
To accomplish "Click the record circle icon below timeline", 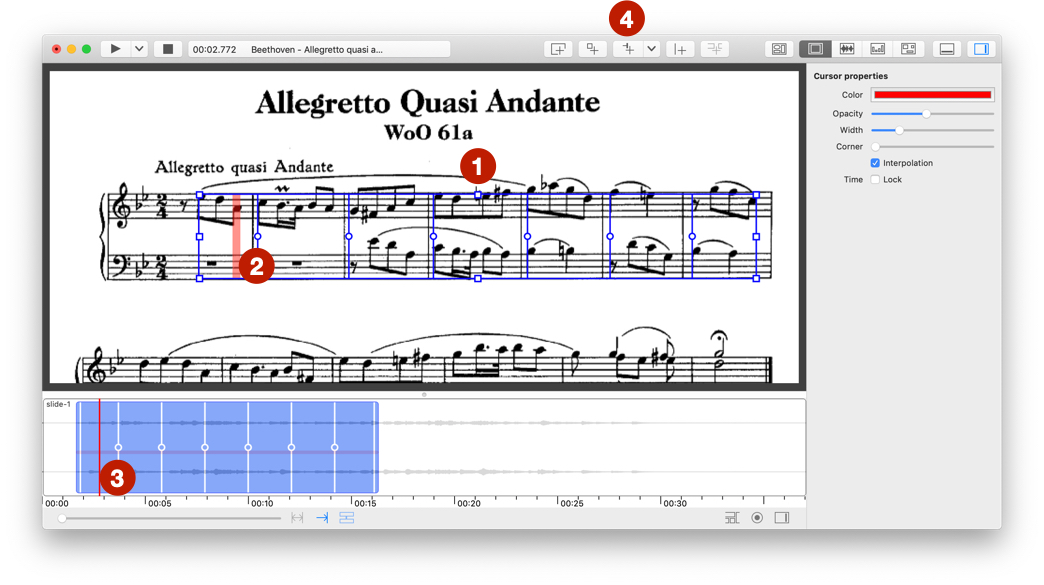I will tap(757, 518).
